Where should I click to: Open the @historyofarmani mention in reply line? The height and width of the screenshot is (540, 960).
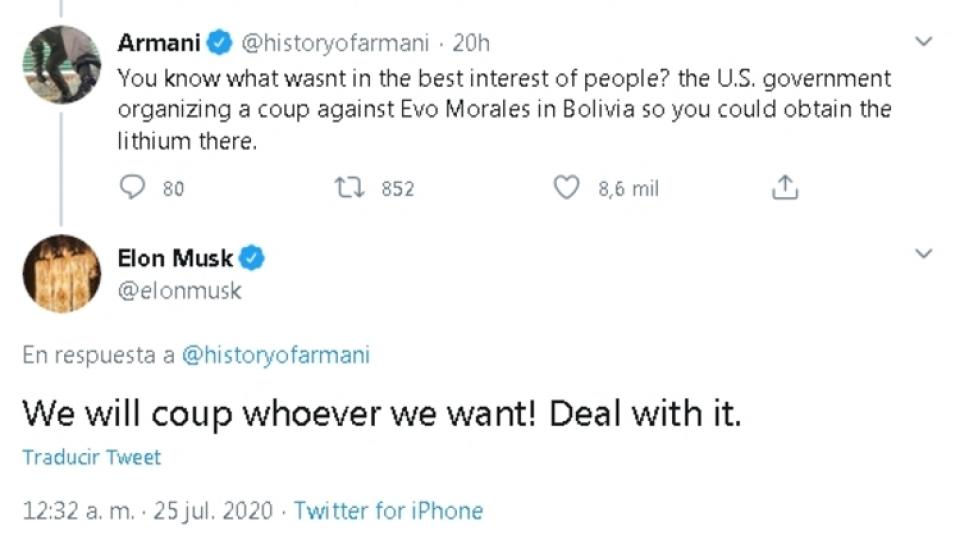275,356
